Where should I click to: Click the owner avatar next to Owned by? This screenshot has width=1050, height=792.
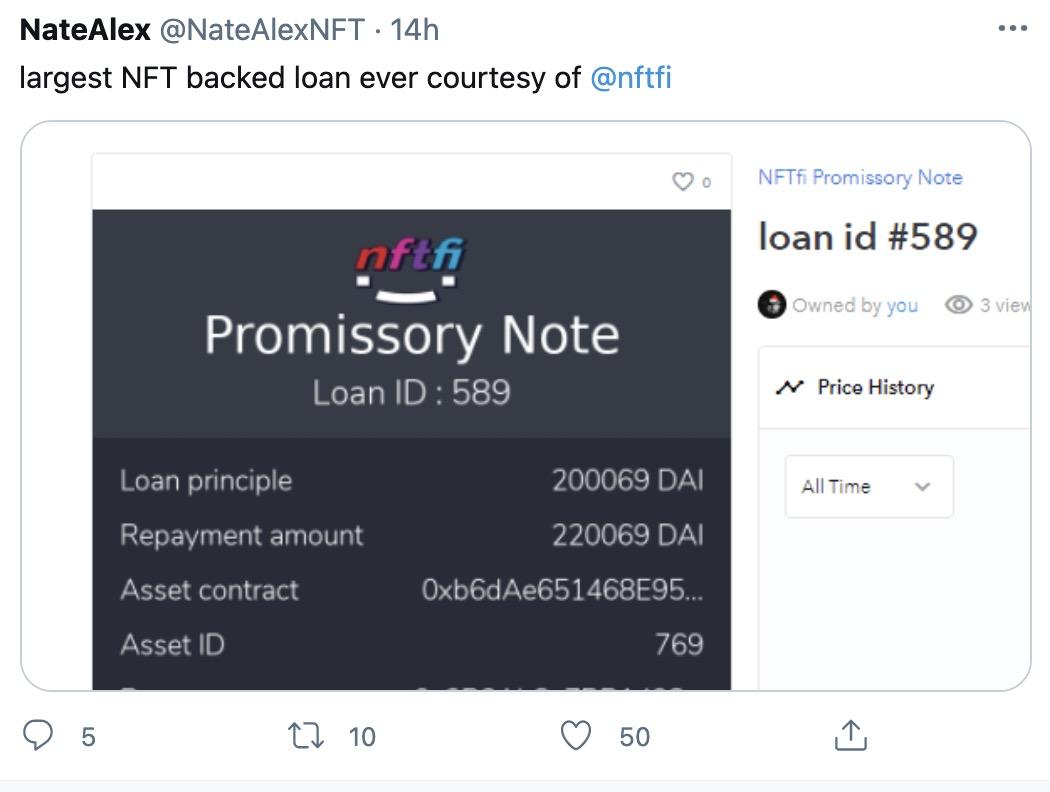point(773,305)
